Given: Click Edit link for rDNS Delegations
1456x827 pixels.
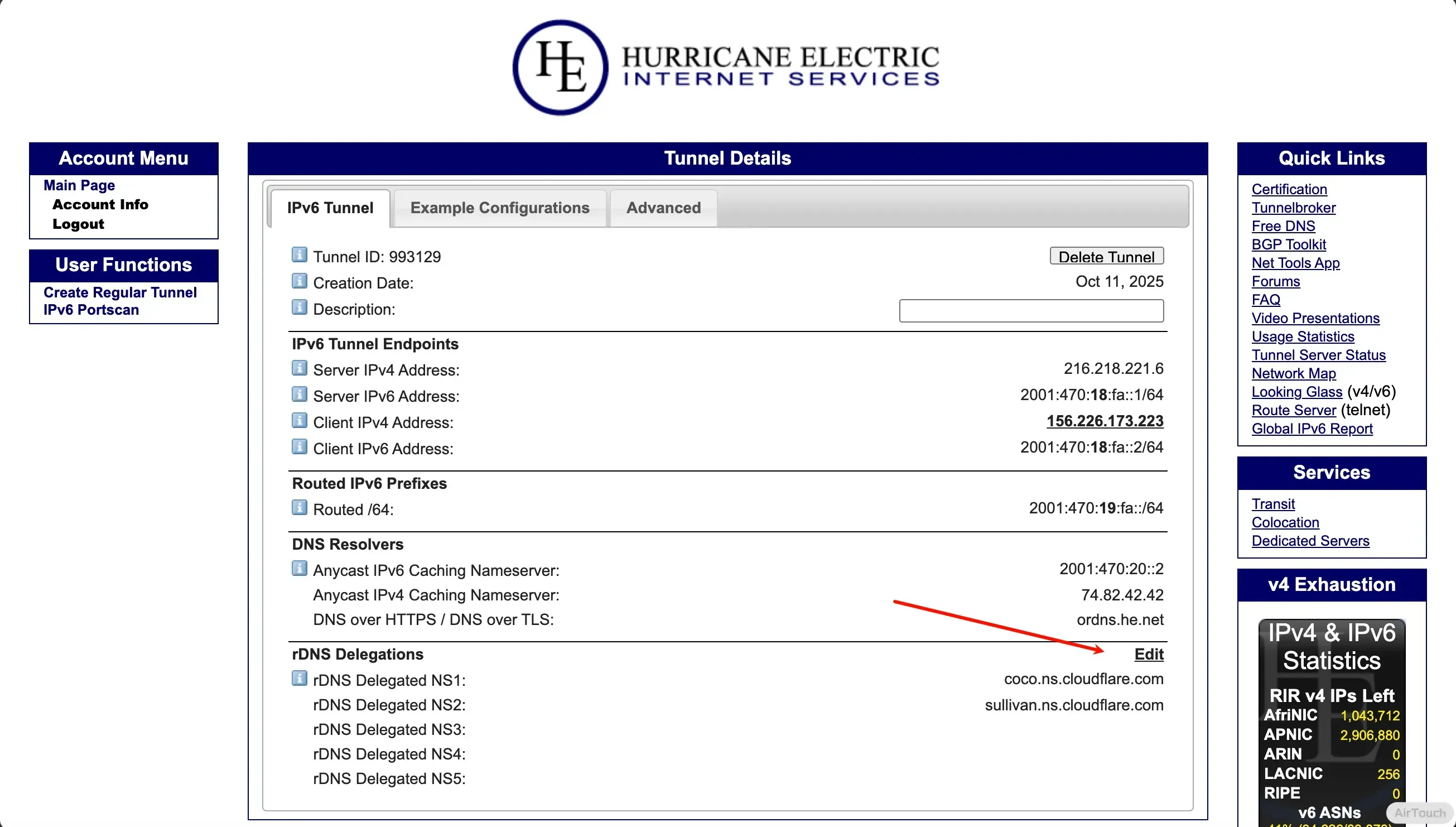Looking at the screenshot, I should [1148, 655].
